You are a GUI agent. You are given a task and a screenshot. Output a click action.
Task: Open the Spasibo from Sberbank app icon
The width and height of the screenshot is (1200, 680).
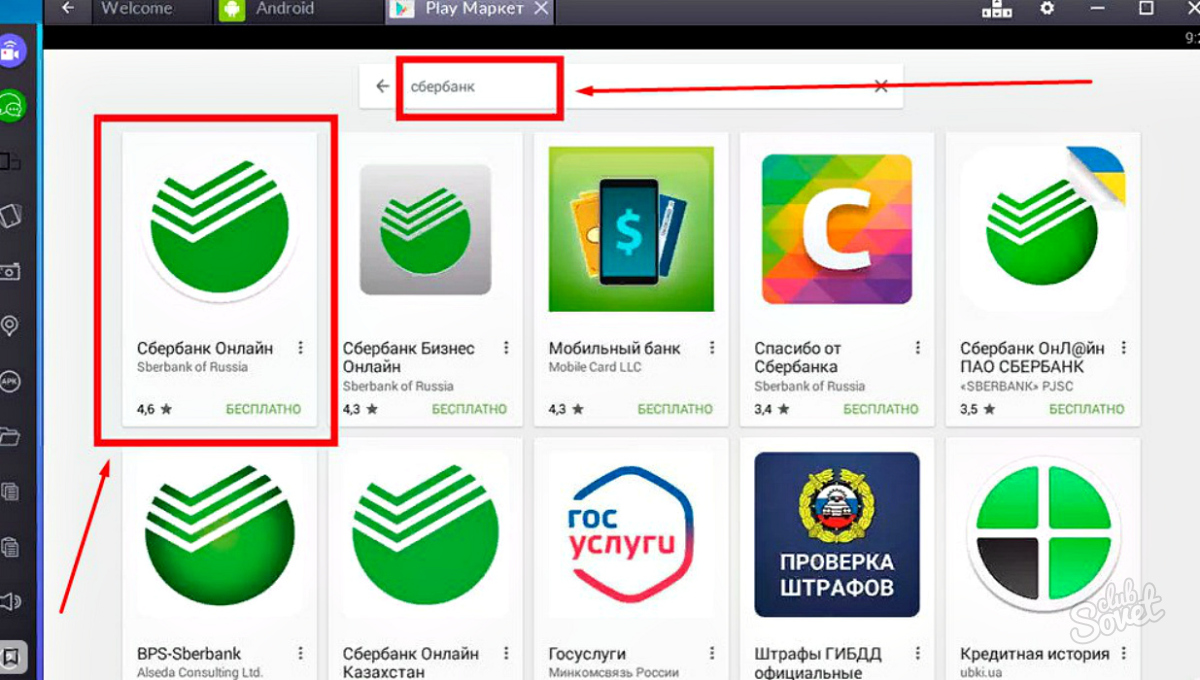[x=837, y=230]
